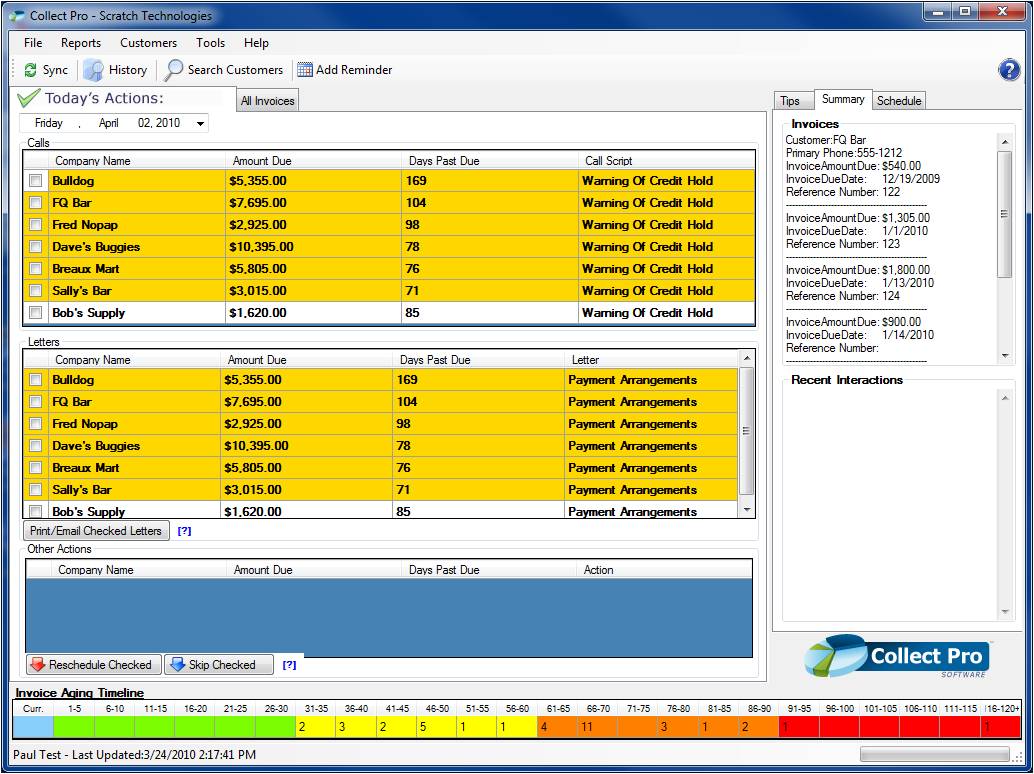Select the Dave's Buggies checkbox in Calls

36,247
